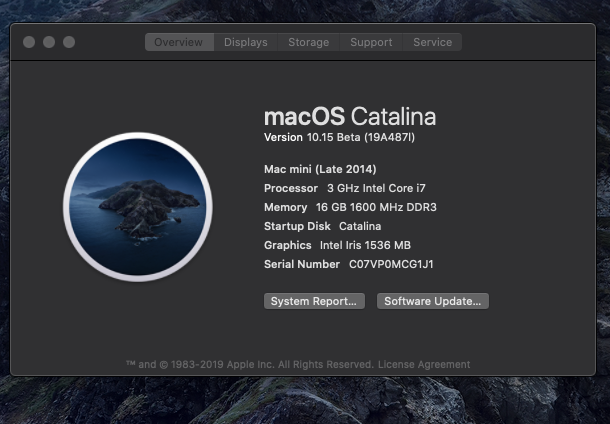
Task: Select the Service tab
Action: coord(432,42)
